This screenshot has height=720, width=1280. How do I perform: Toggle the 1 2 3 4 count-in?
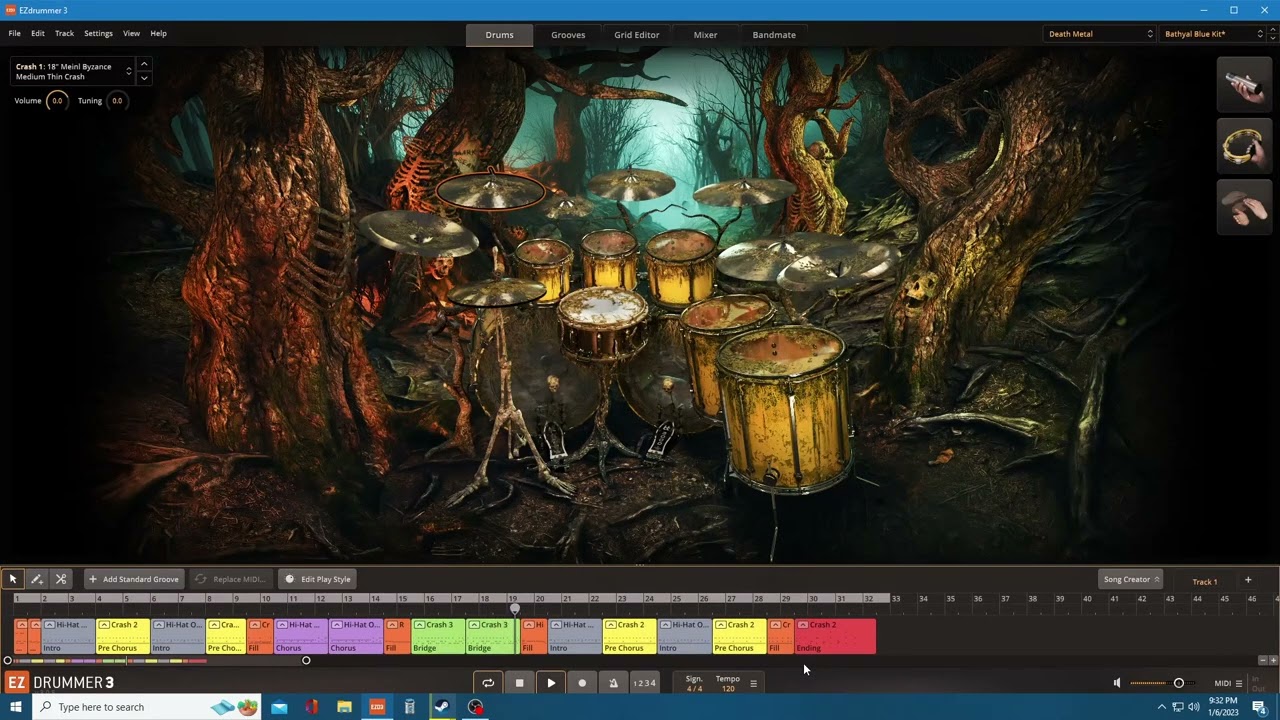click(x=645, y=683)
